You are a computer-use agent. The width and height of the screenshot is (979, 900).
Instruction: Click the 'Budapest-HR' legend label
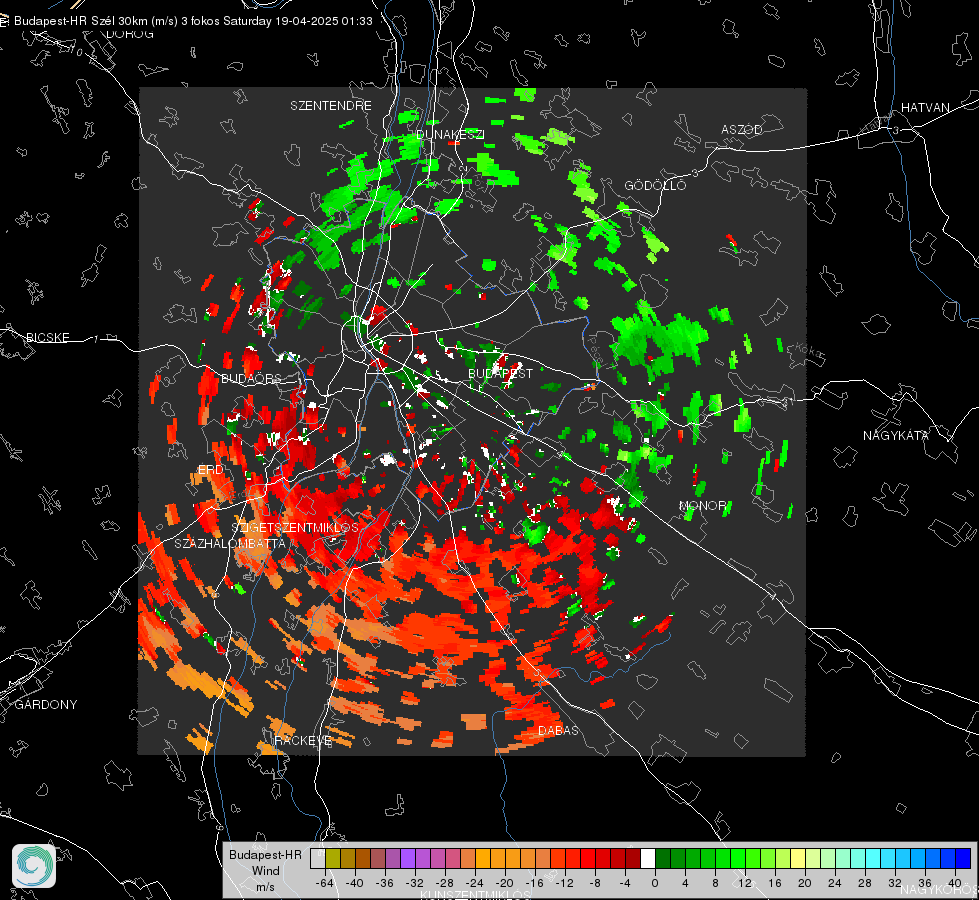tap(265, 855)
